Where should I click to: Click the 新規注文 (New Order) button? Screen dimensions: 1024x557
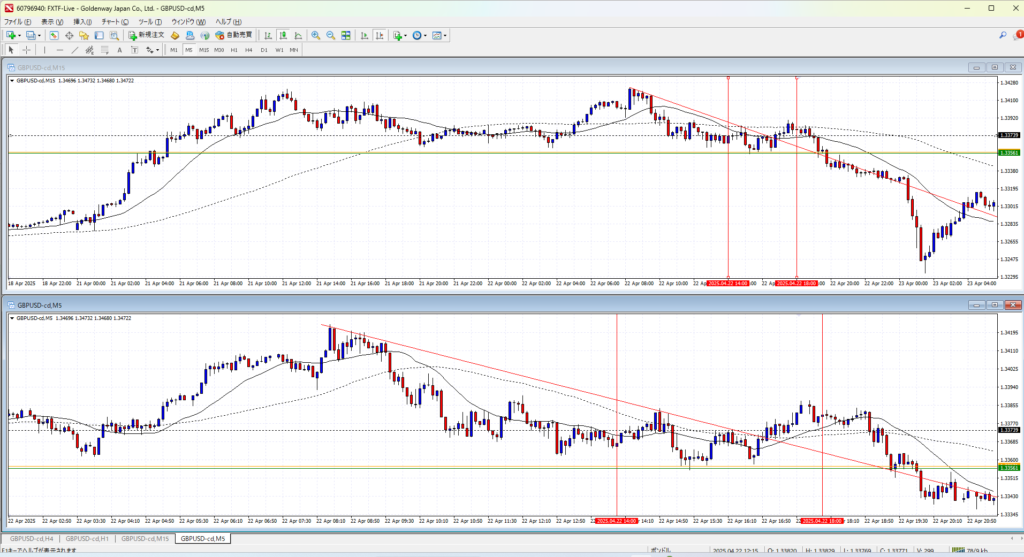[x=145, y=35]
